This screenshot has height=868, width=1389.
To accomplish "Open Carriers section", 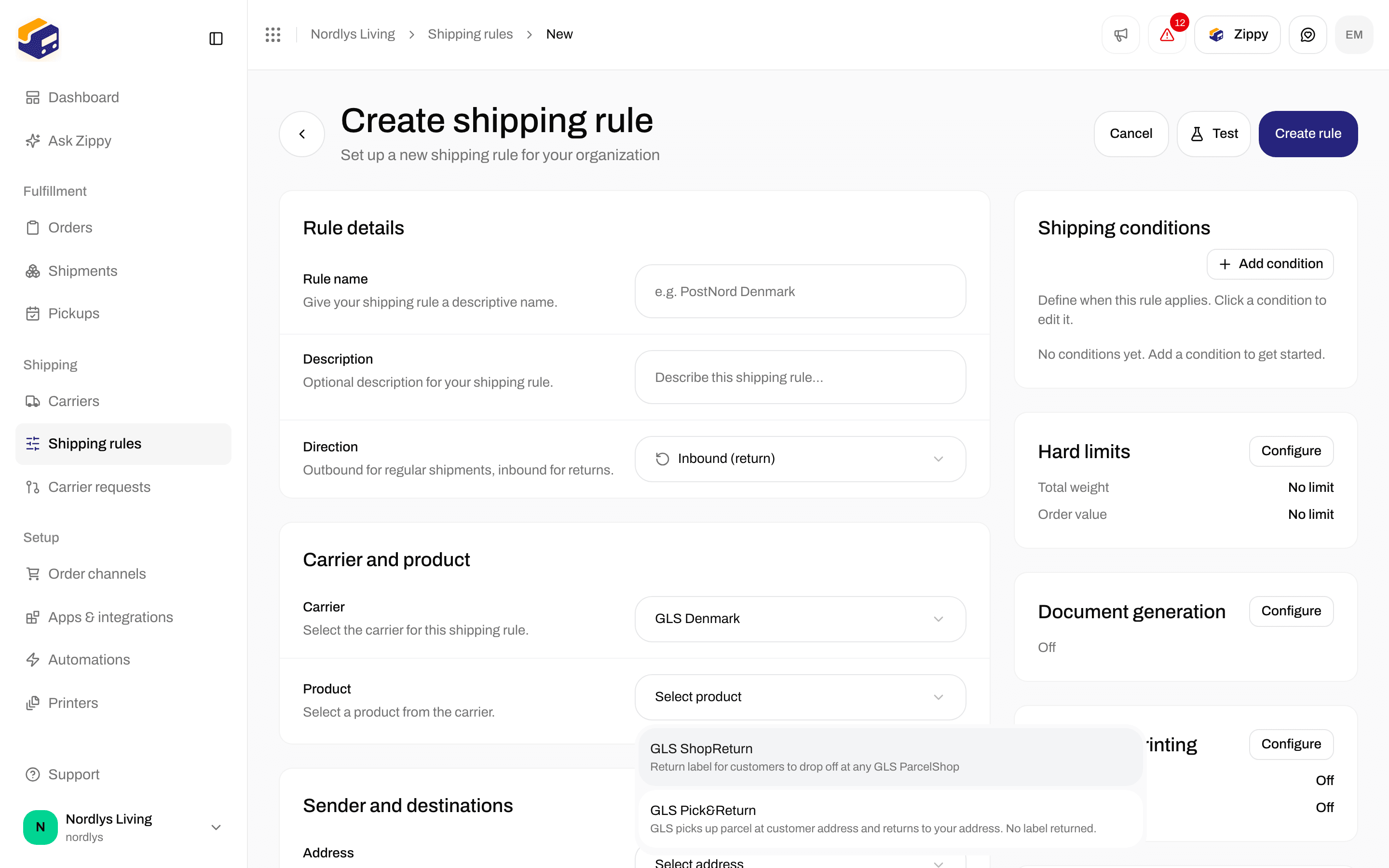I will pyautogui.click(x=123, y=401).
